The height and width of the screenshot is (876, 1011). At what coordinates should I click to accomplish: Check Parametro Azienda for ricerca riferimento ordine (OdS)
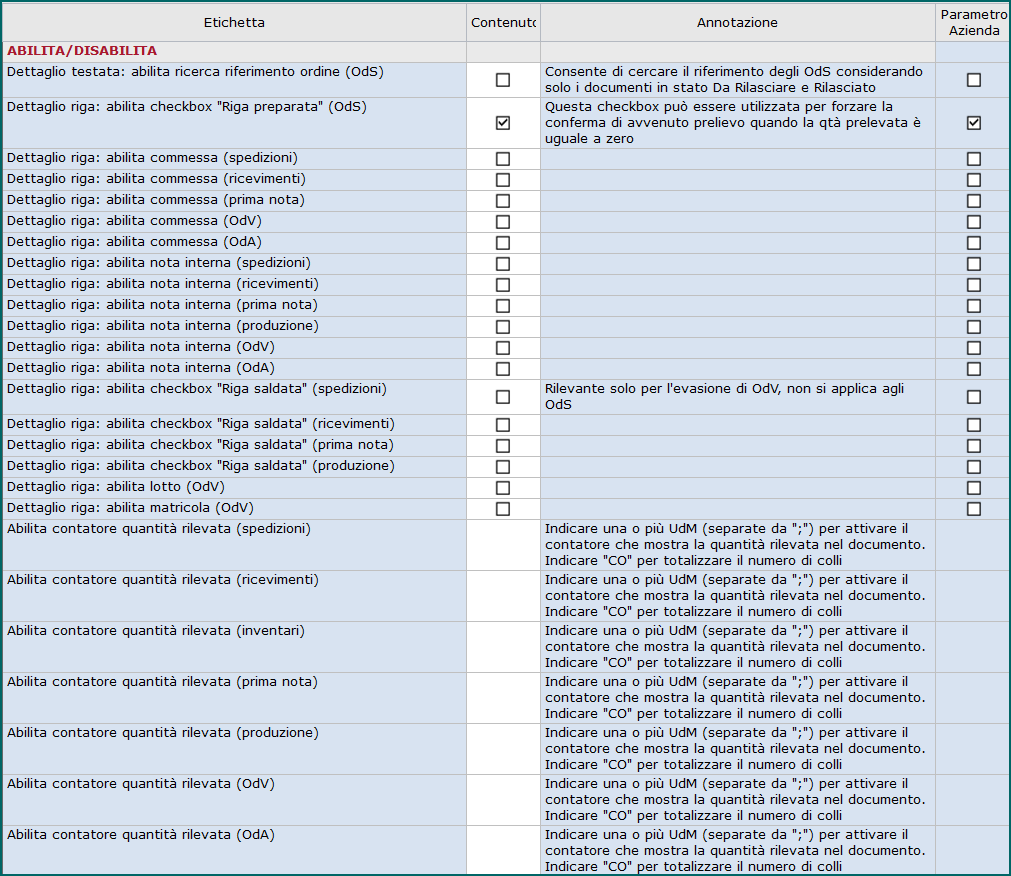[974, 80]
